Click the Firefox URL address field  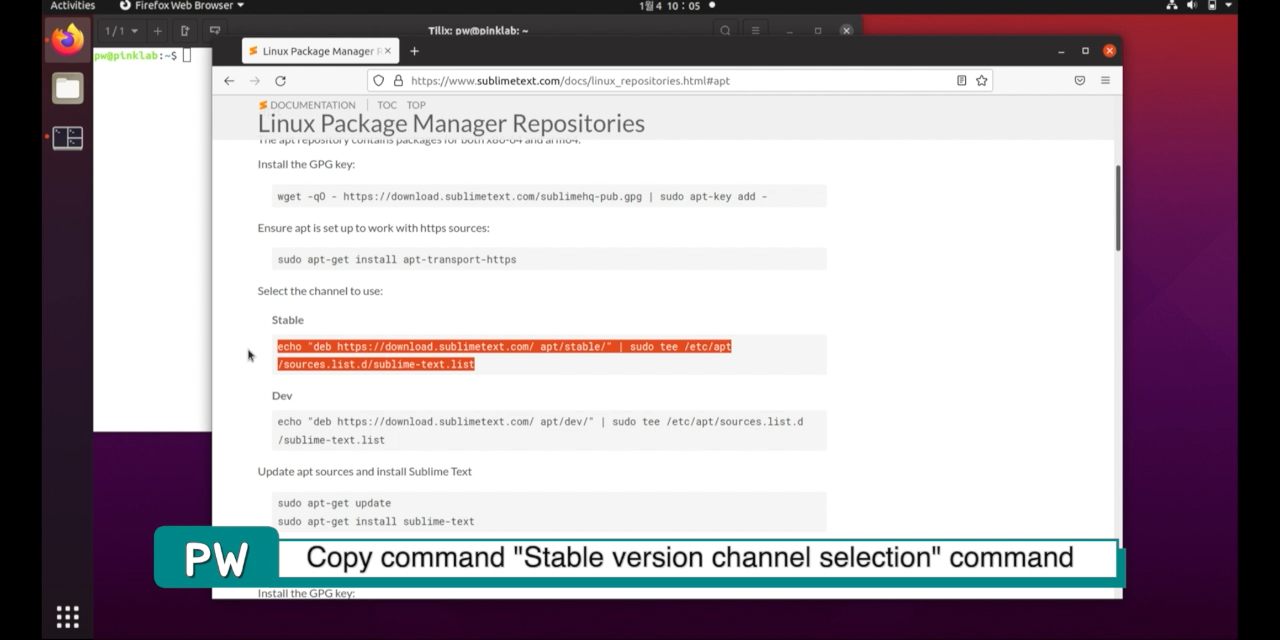point(680,81)
